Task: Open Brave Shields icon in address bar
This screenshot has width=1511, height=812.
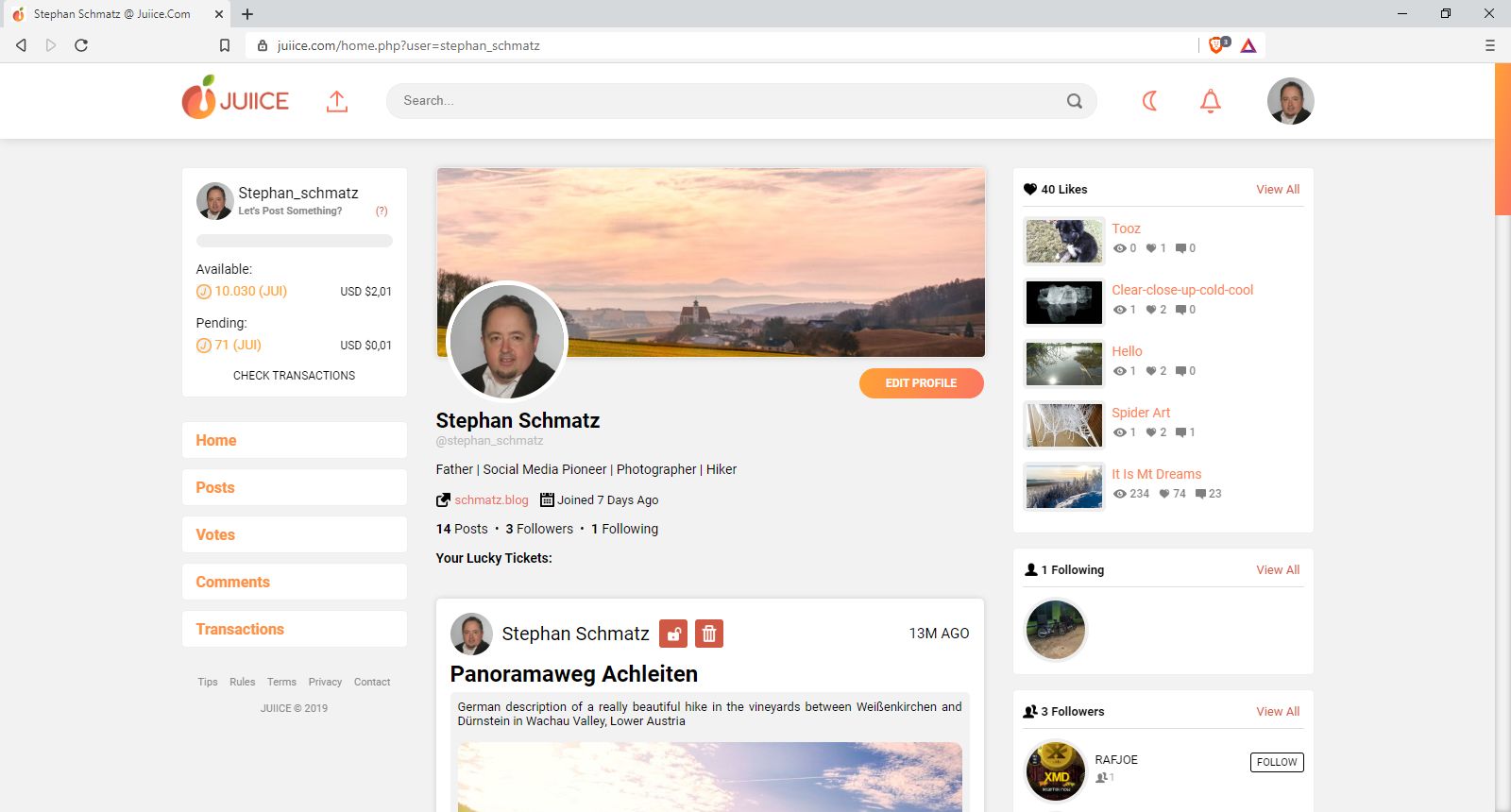Action: click(x=1217, y=45)
